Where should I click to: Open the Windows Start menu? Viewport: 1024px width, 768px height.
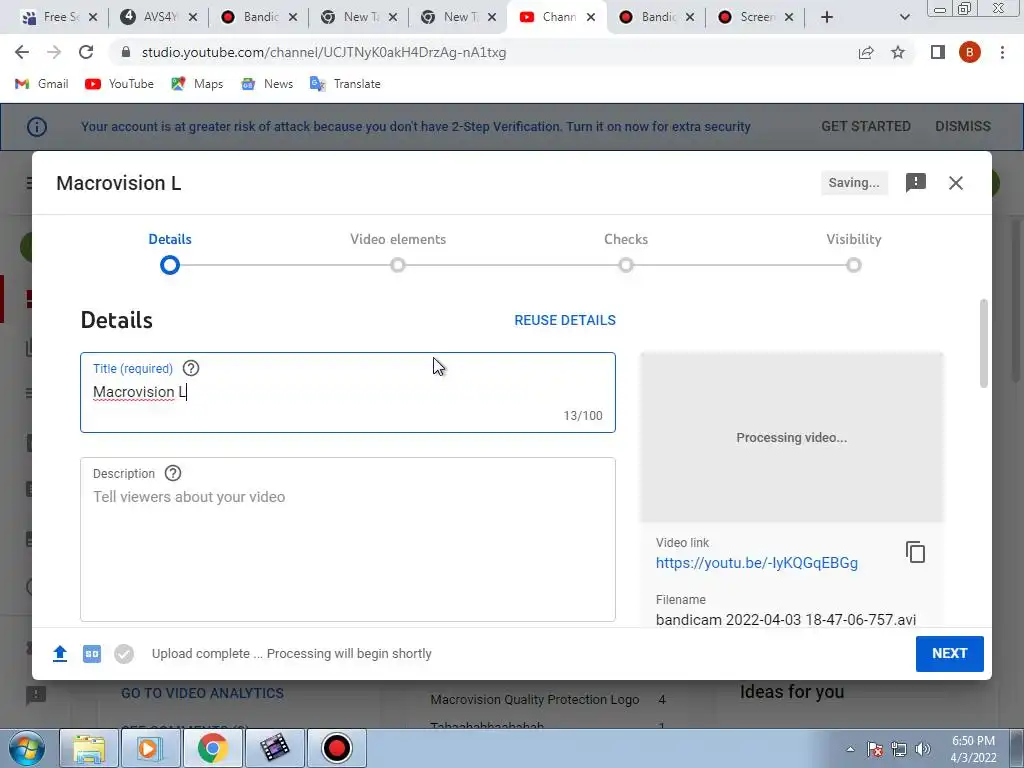[x=26, y=748]
